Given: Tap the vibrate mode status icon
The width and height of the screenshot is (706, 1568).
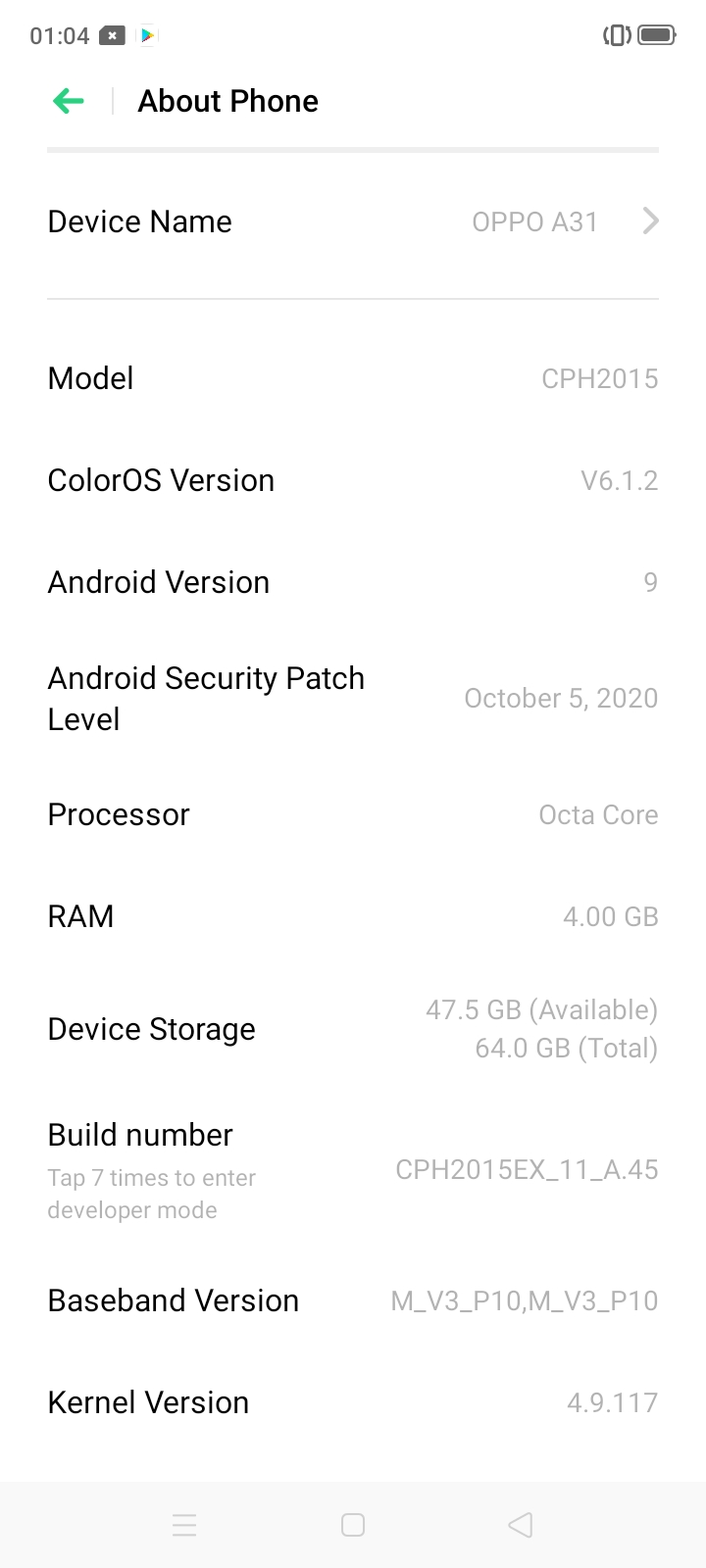Looking at the screenshot, I should (x=617, y=36).
